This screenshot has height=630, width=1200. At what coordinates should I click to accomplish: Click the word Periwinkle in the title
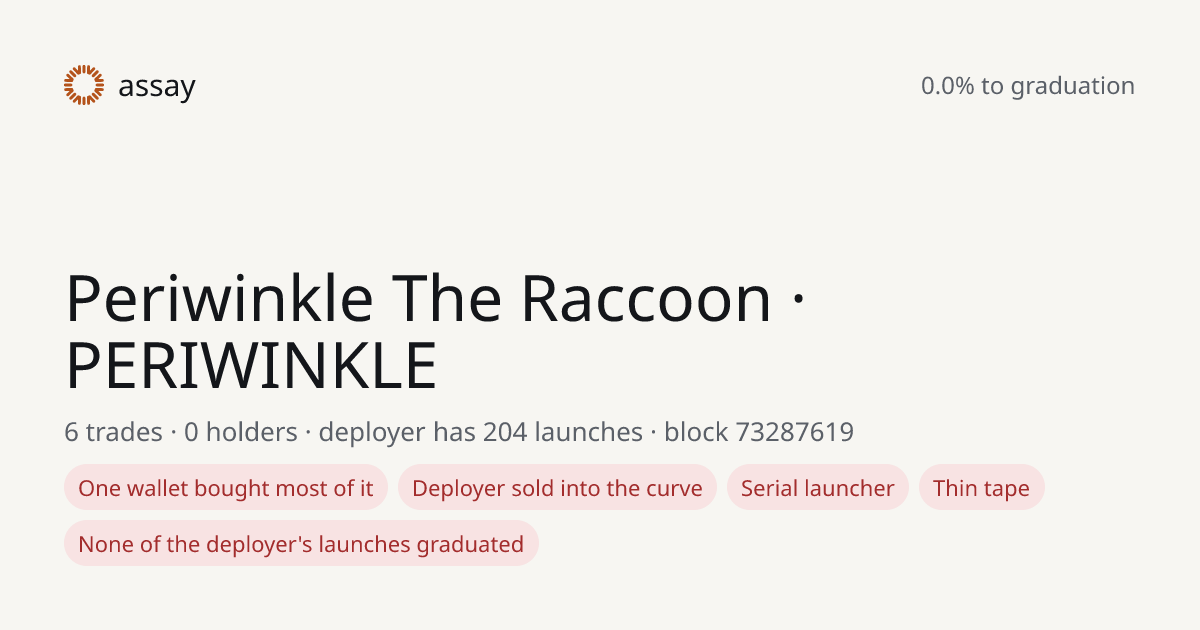(219, 298)
